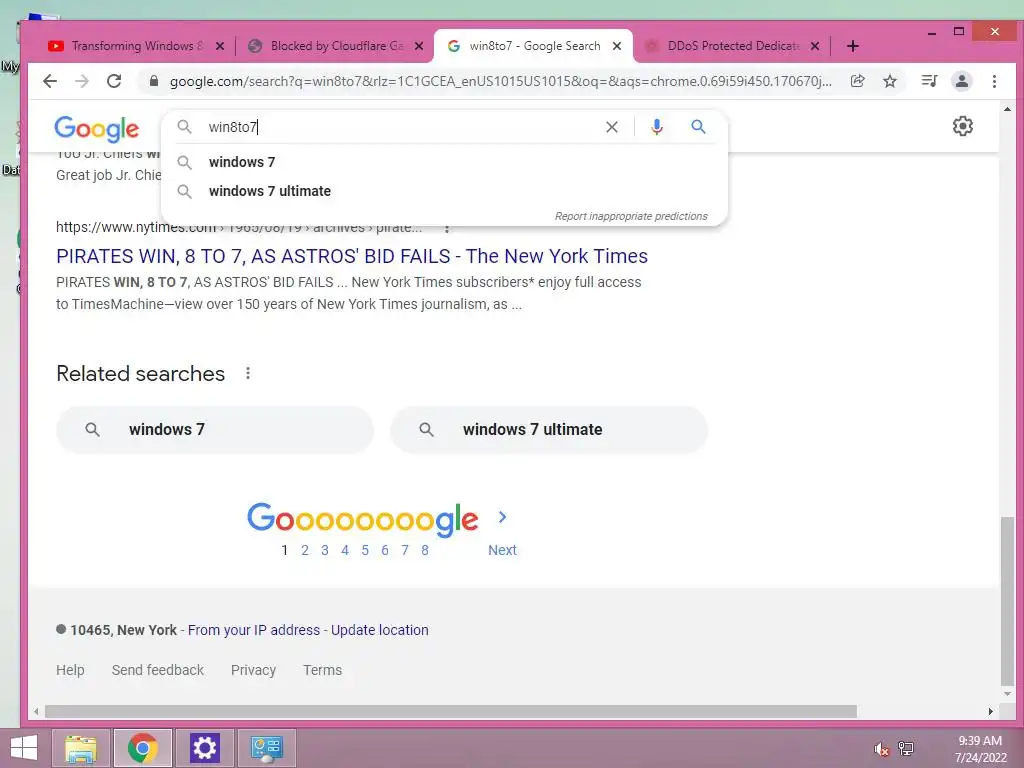Open more options for the nytimes result
Image resolution: width=1024 pixels, height=768 pixels.
(x=447, y=228)
